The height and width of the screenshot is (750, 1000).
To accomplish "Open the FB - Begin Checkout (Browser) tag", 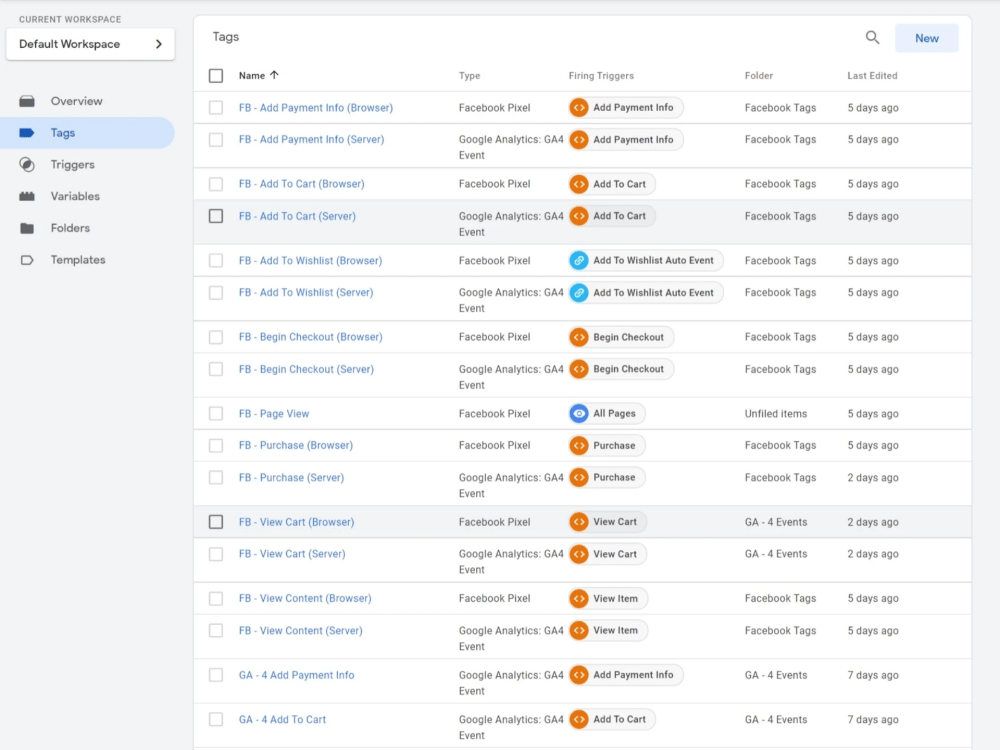I will (x=311, y=337).
